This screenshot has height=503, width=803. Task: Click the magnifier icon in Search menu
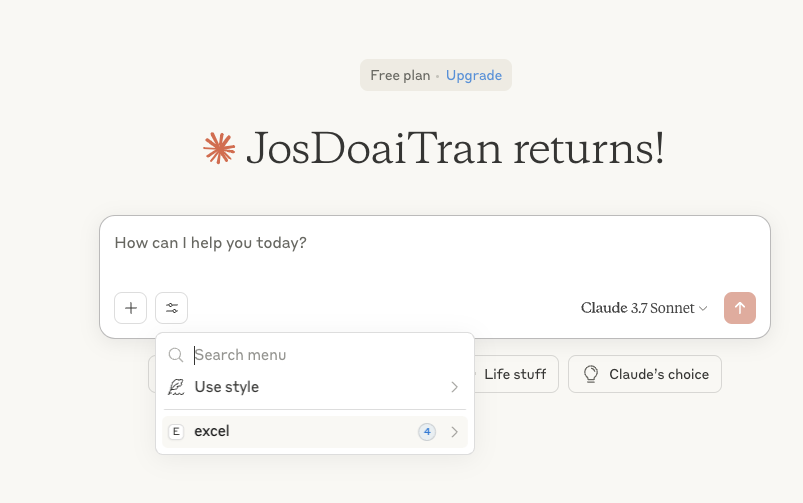click(x=176, y=355)
